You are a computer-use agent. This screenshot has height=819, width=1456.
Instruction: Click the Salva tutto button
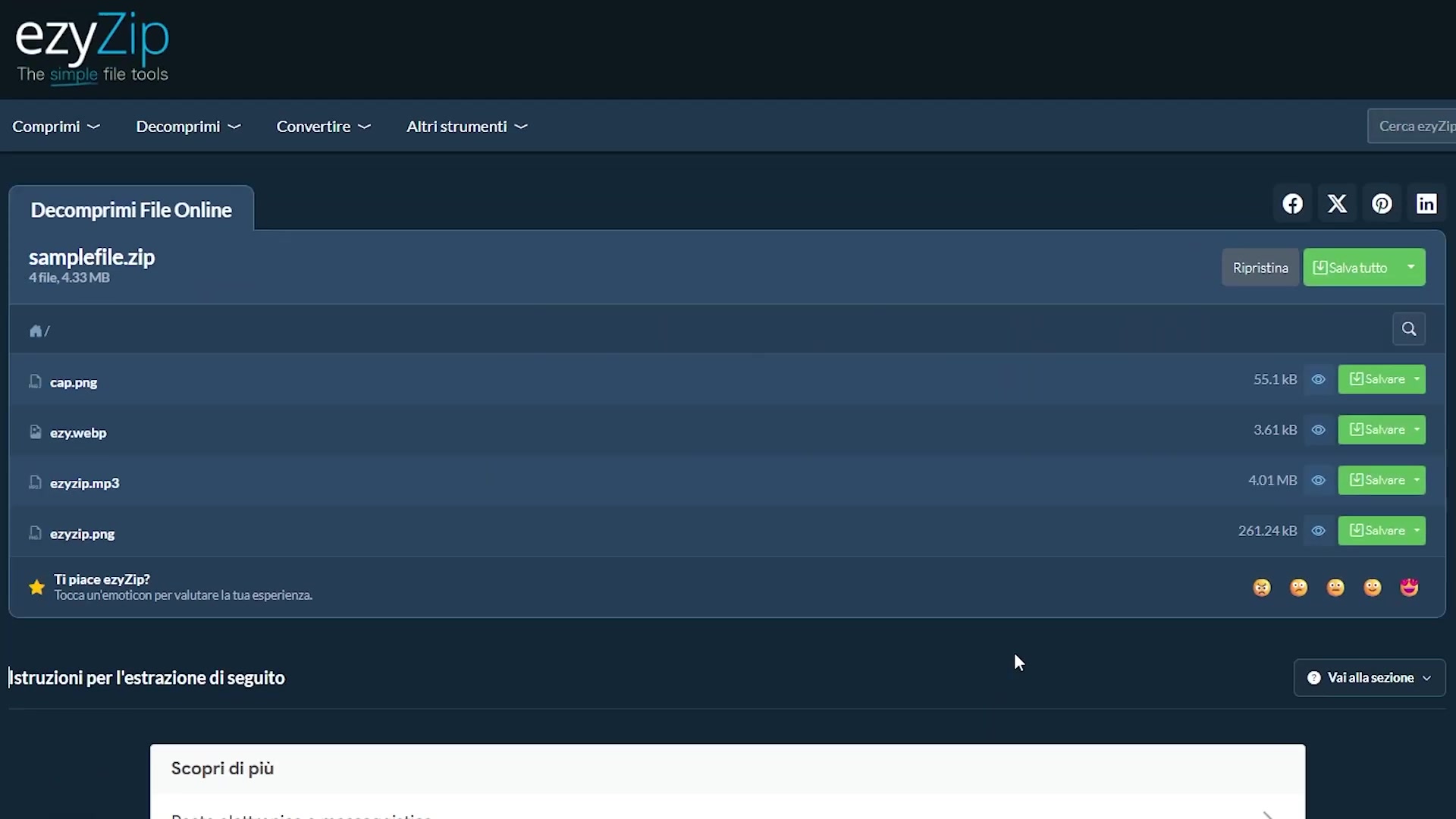pyautogui.click(x=1351, y=268)
